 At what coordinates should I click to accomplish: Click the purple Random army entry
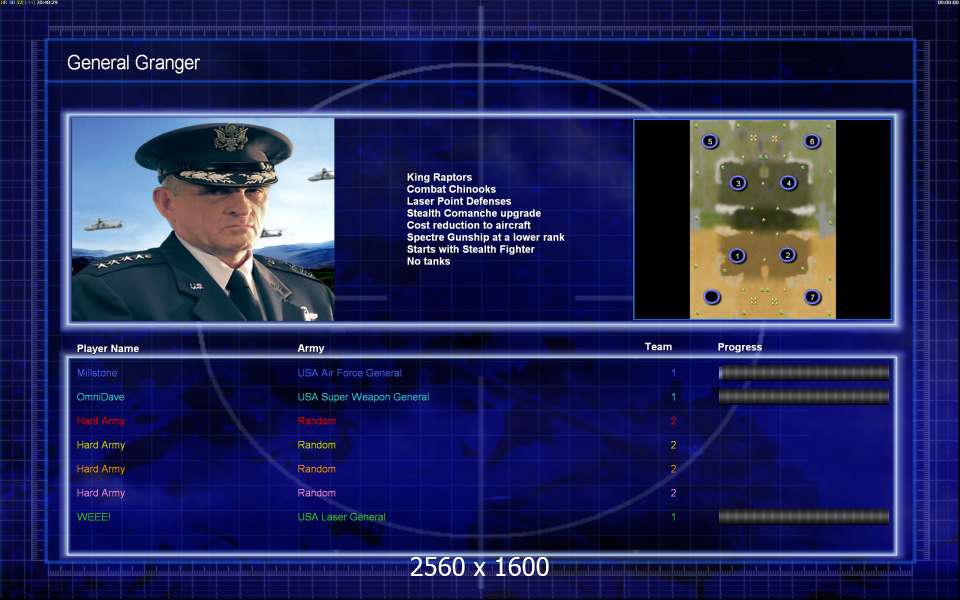[x=317, y=493]
